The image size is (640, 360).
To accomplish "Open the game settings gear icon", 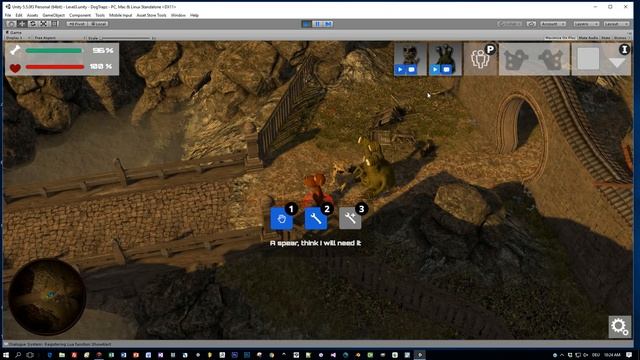I will 619,327.
